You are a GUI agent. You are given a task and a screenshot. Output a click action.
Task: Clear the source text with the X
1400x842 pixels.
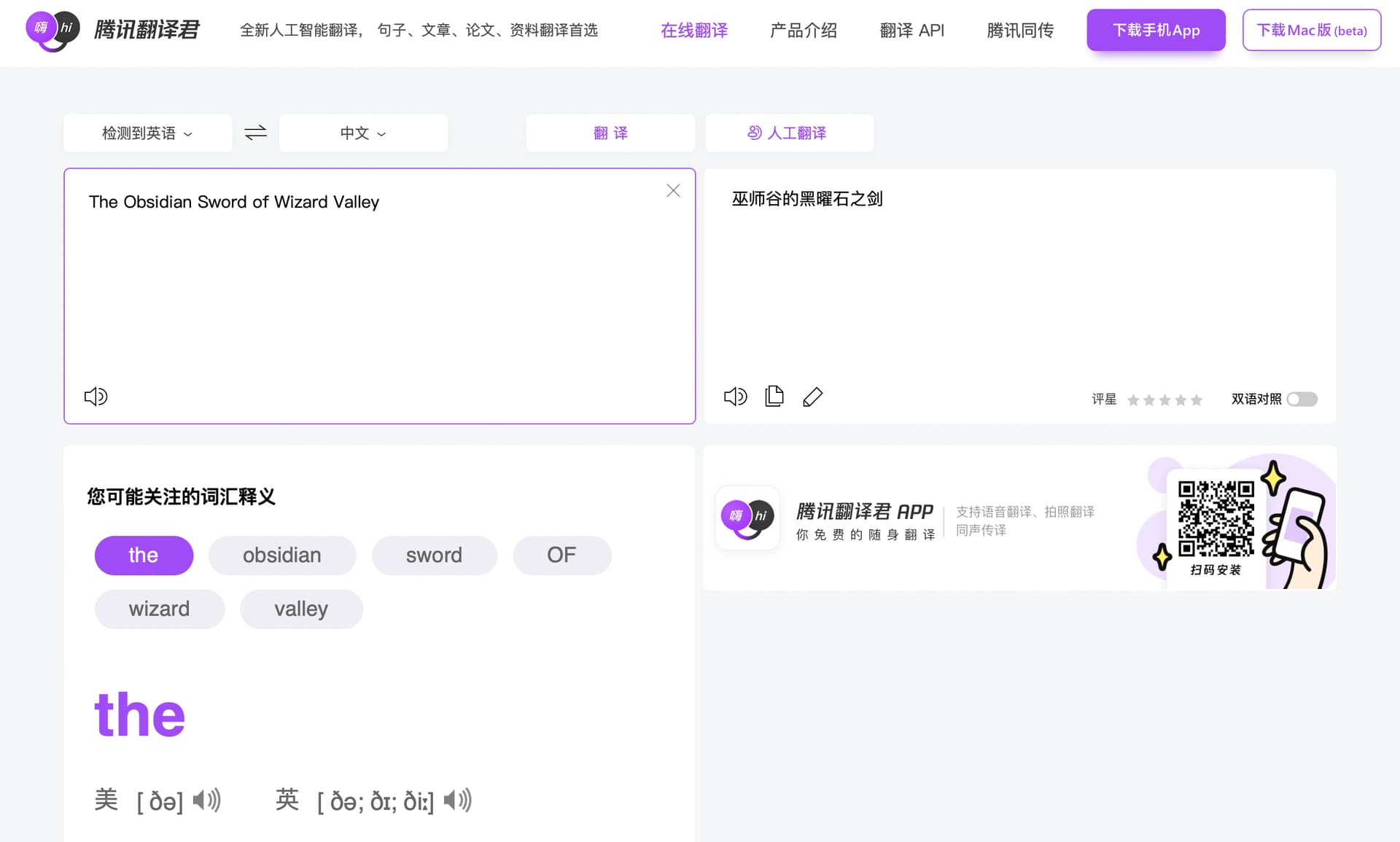click(672, 190)
